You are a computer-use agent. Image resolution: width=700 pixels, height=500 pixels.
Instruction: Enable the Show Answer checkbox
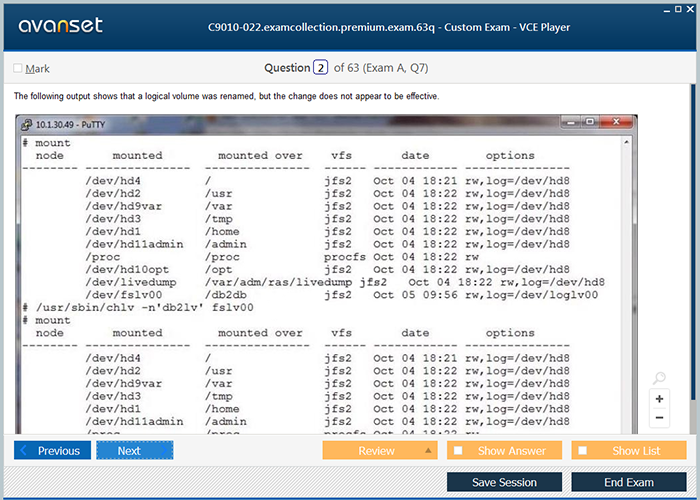point(458,451)
